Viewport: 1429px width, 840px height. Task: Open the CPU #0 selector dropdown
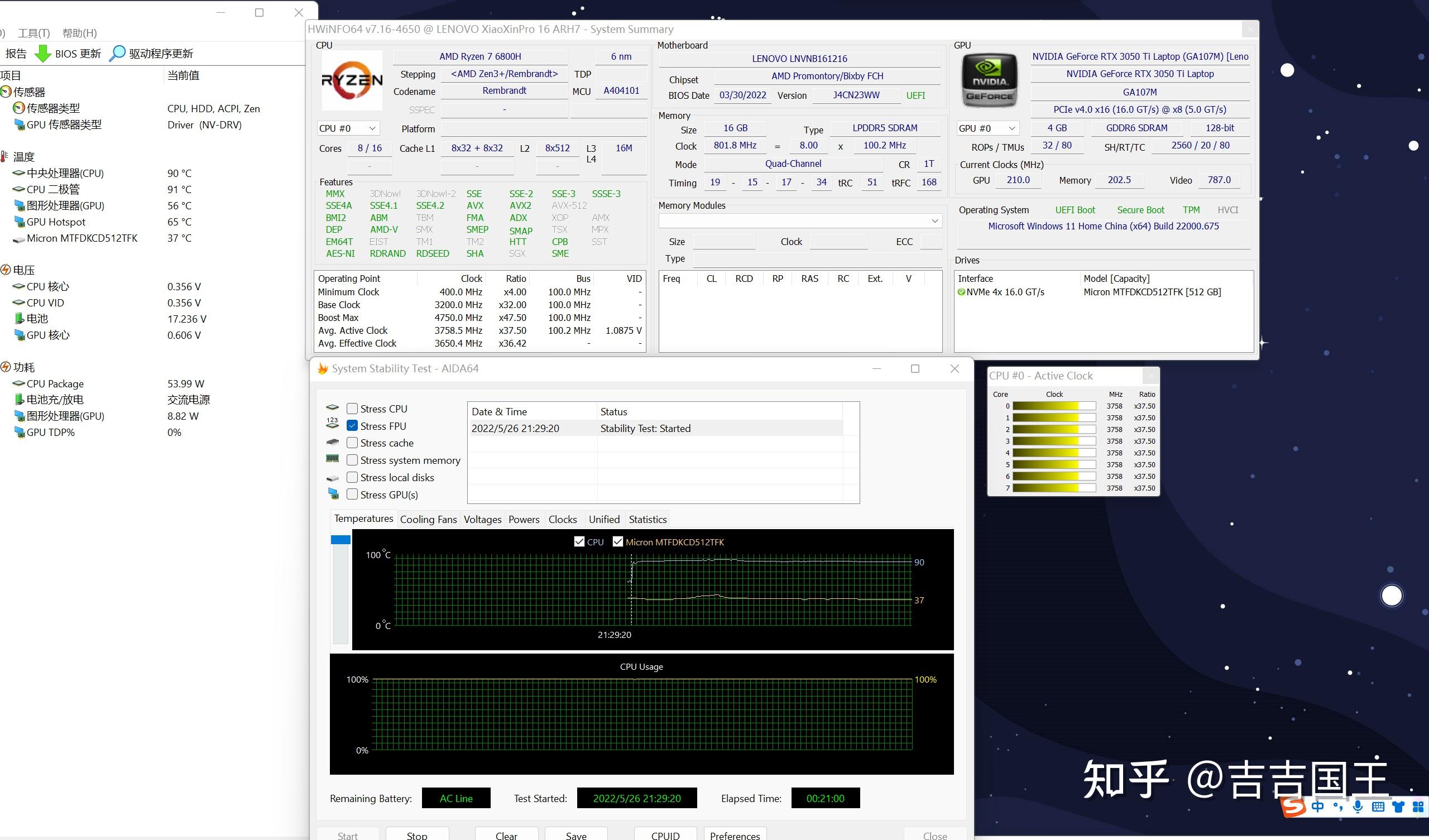pos(348,128)
